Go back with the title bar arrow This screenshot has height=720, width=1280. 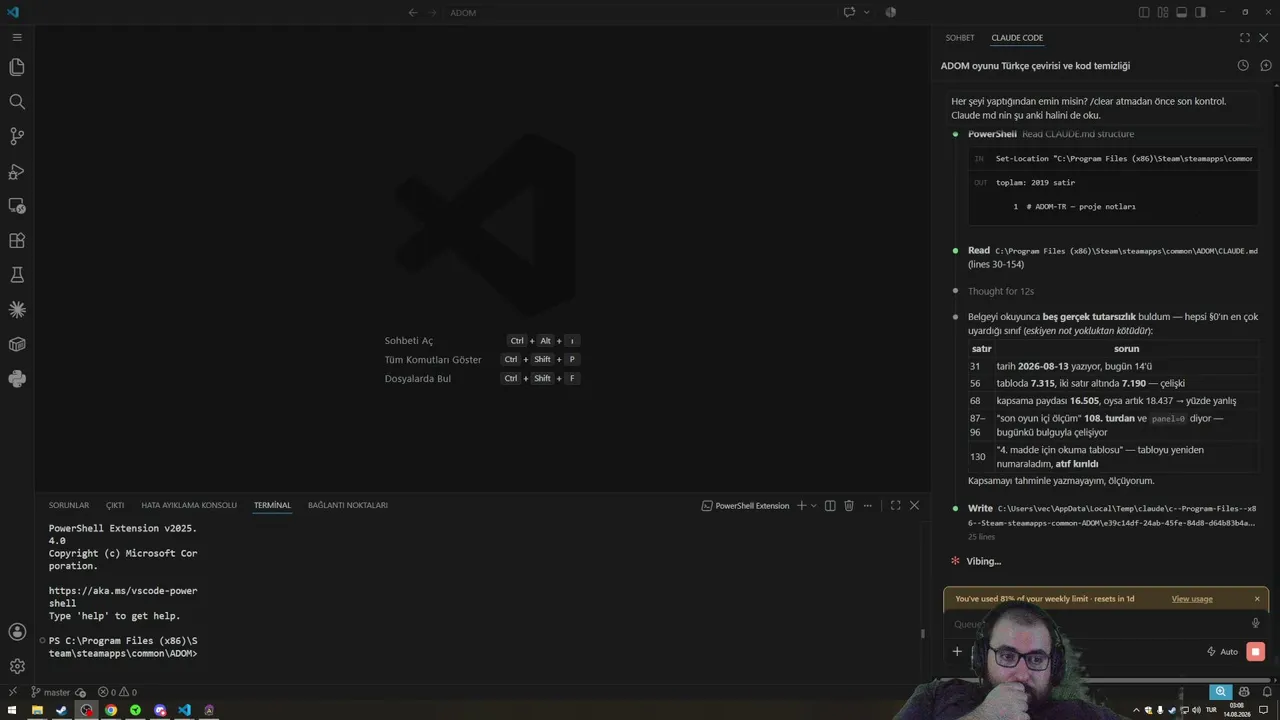click(x=413, y=12)
